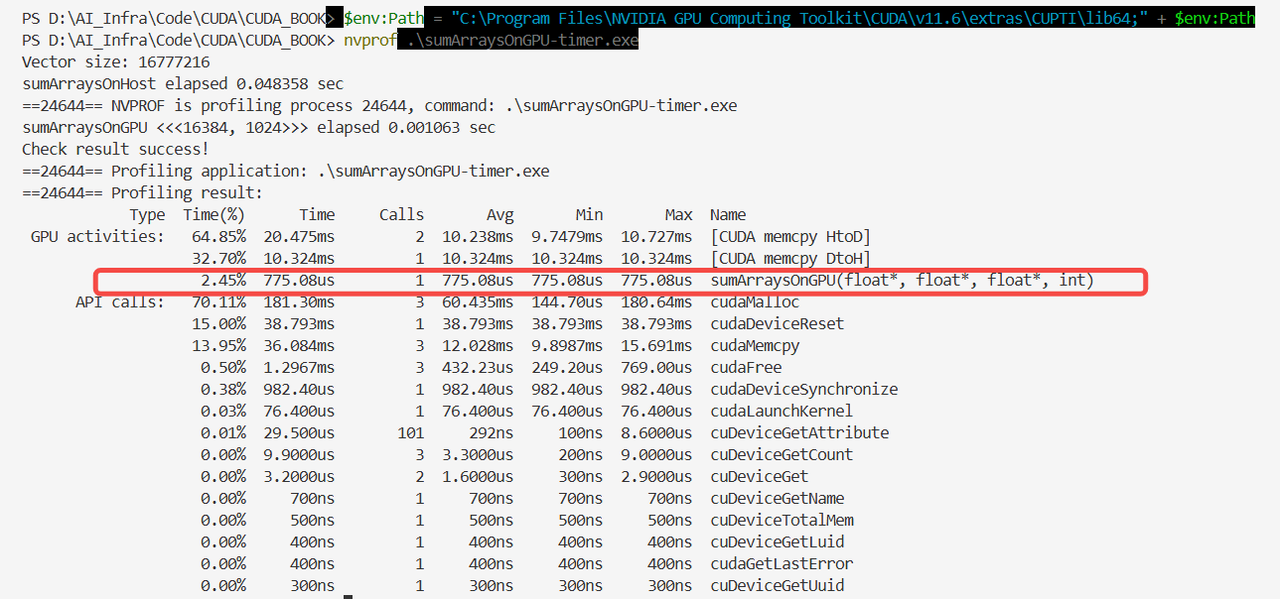Image resolution: width=1280 pixels, height=599 pixels.
Task: Click the 'Calls' column header
Action: 402,215
